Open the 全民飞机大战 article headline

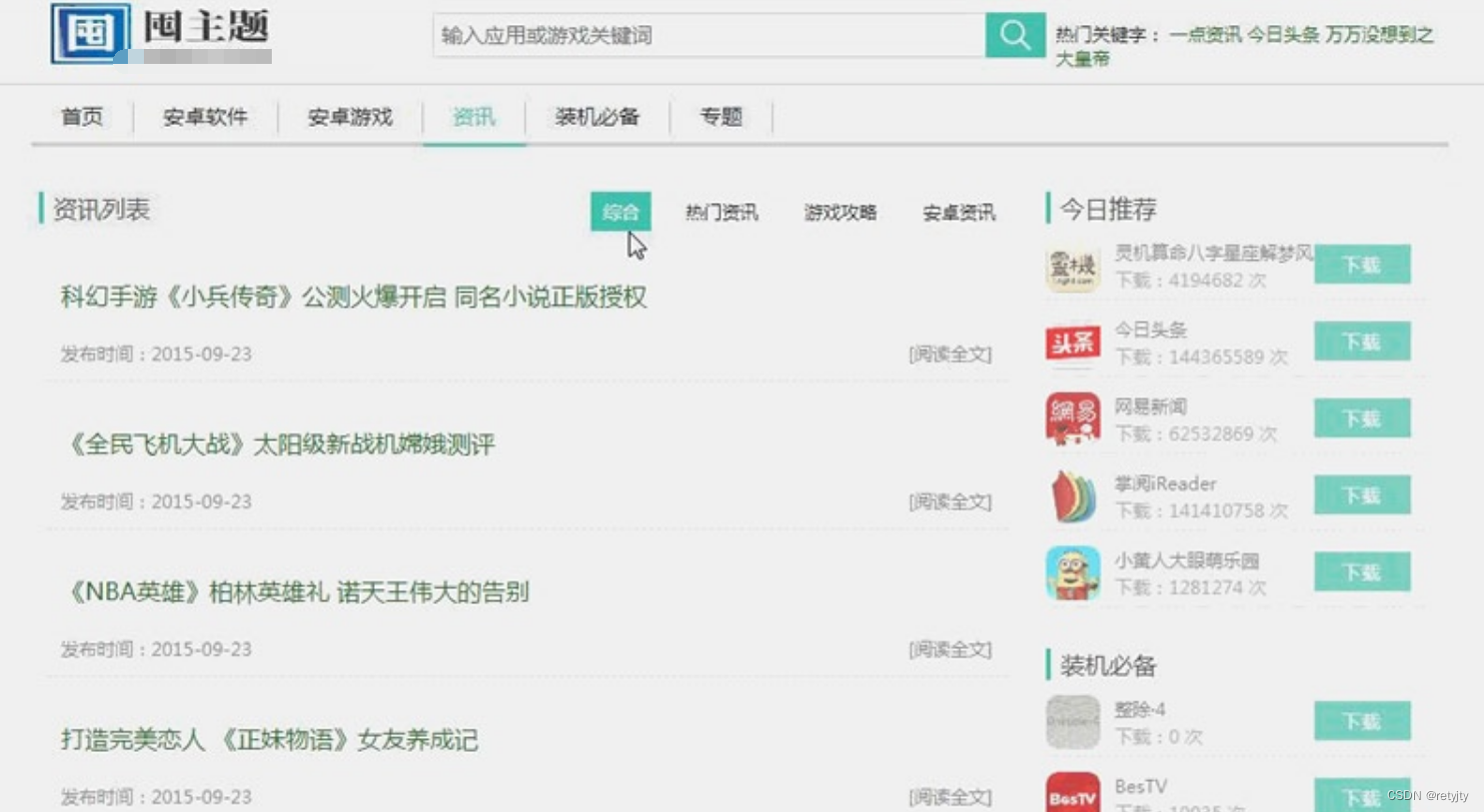(x=281, y=443)
